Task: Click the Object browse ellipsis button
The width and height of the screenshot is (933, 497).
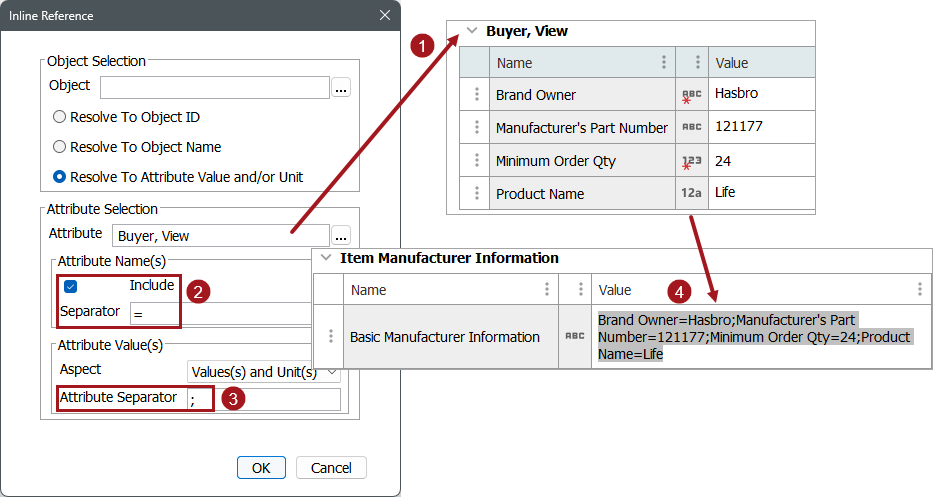Action: point(341,88)
